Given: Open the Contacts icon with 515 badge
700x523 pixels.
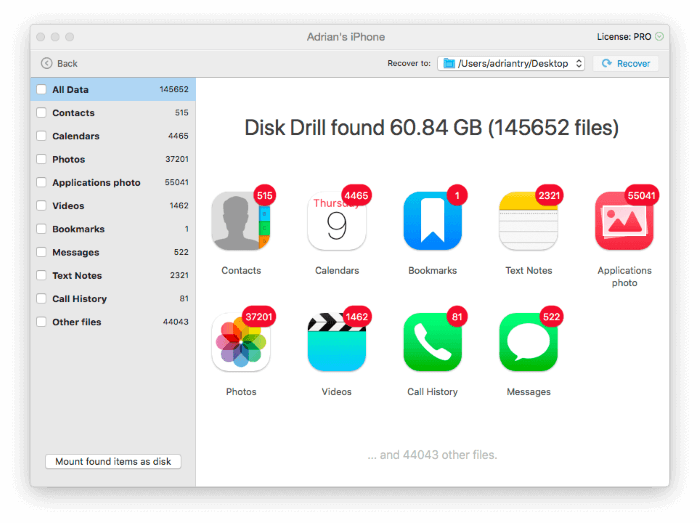Looking at the screenshot, I should tap(241, 220).
